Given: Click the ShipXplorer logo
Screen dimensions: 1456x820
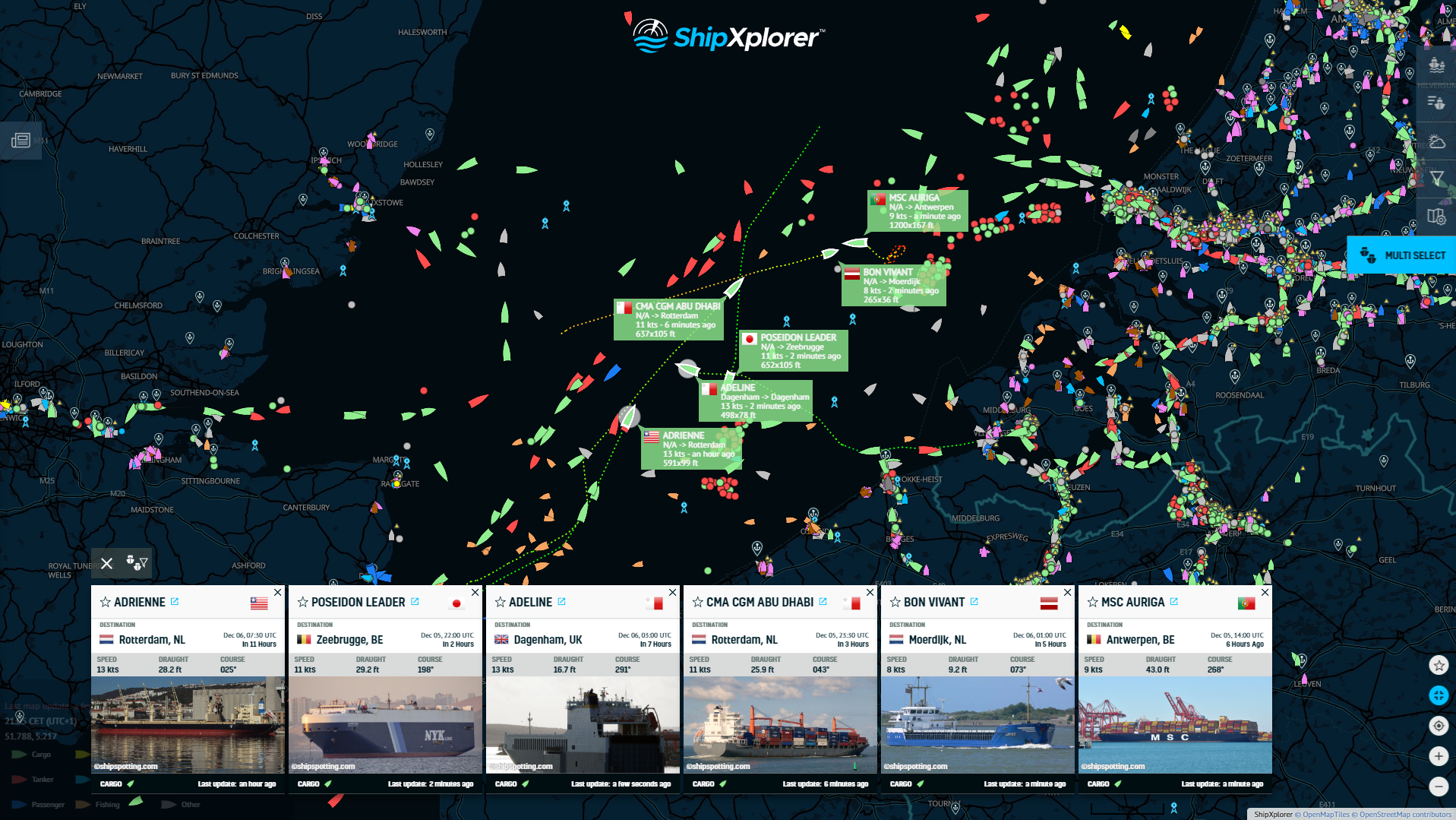Looking at the screenshot, I should point(728,36).
